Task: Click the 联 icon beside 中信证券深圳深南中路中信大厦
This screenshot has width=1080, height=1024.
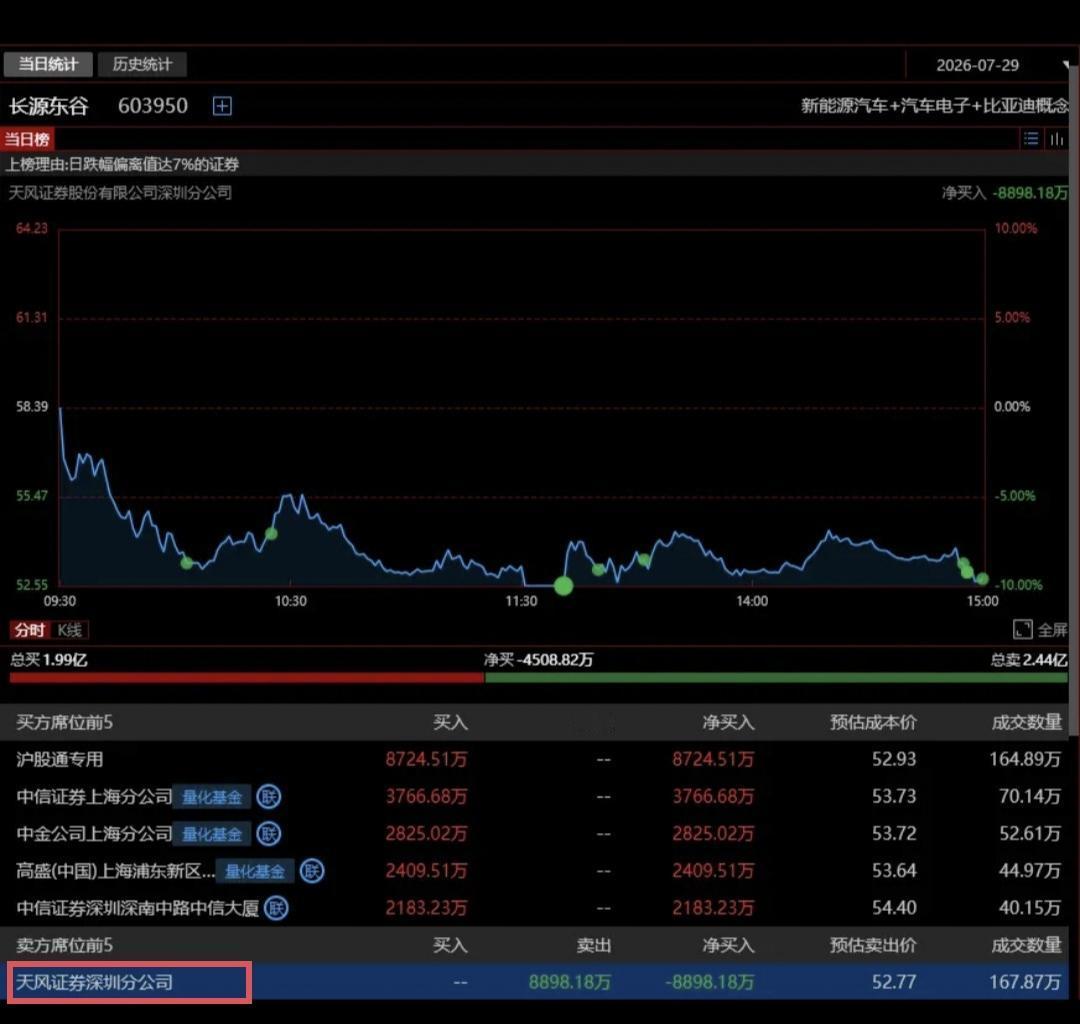Action: click(x=276, y=908)
